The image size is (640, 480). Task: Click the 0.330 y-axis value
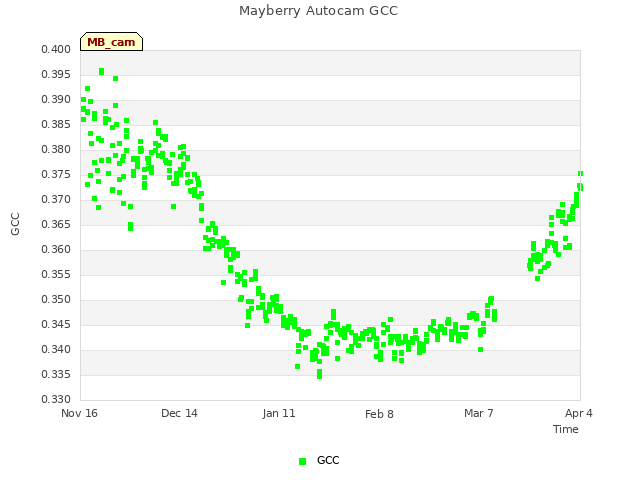pyautogui.click(x=56, y=399)
